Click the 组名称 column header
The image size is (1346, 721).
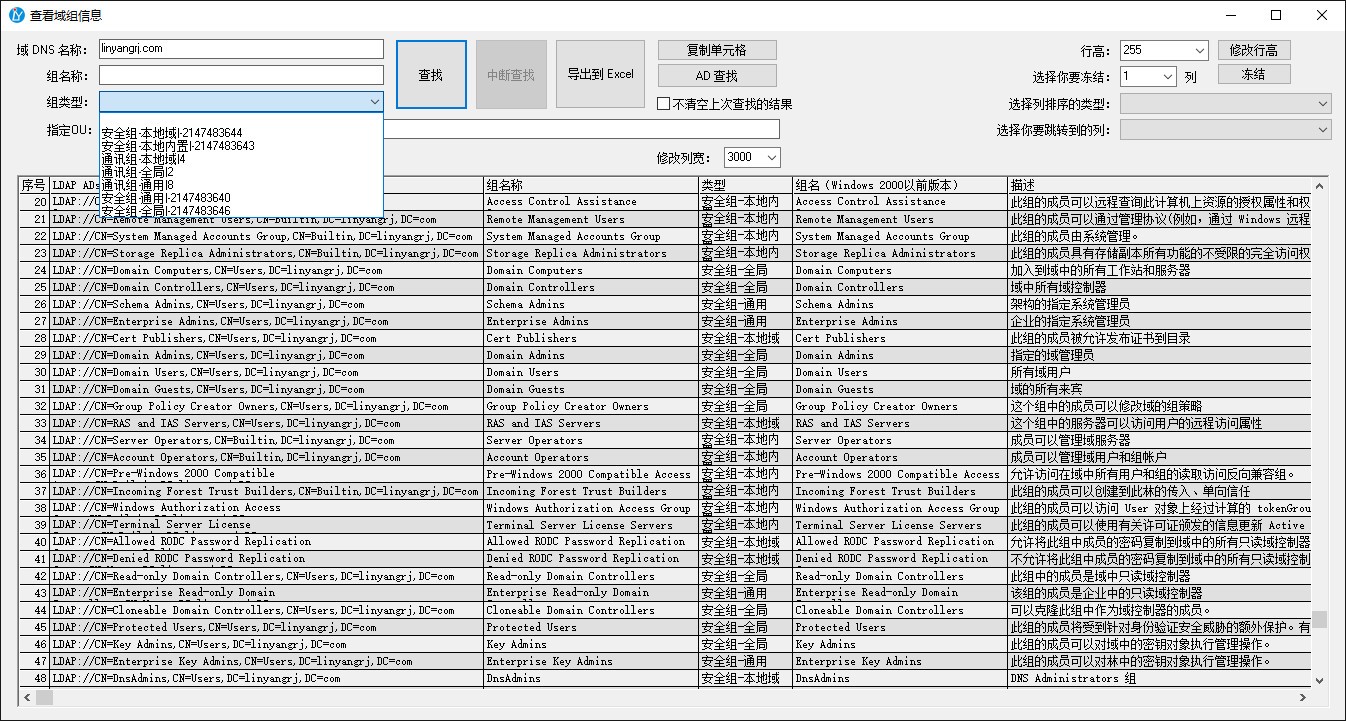[x=590, y=185]
